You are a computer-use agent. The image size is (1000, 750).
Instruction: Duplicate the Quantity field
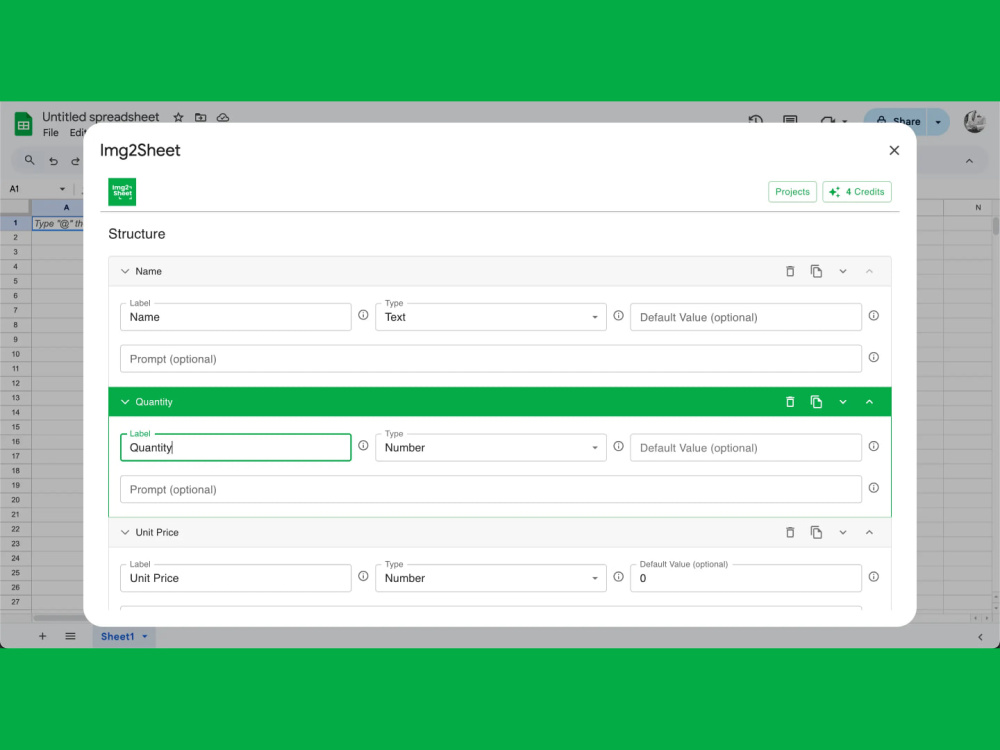pos(816,402)
